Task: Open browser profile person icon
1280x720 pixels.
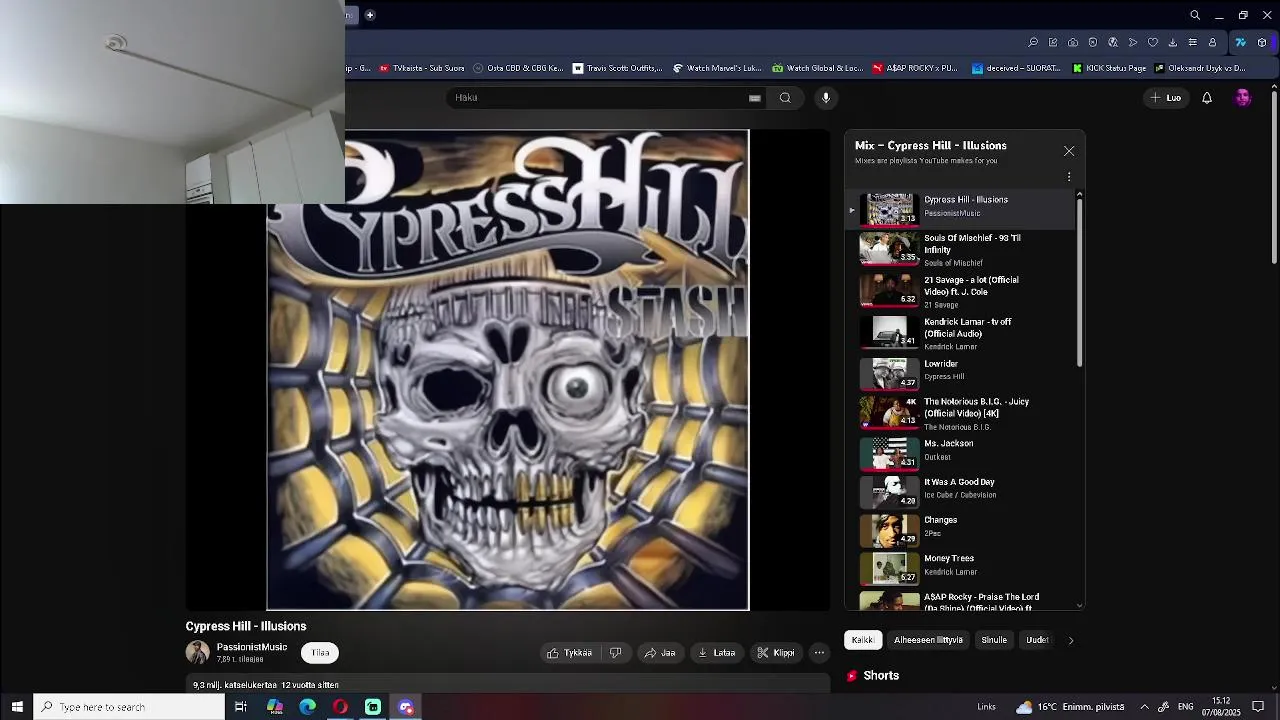Action: (x=1213, y=42)
